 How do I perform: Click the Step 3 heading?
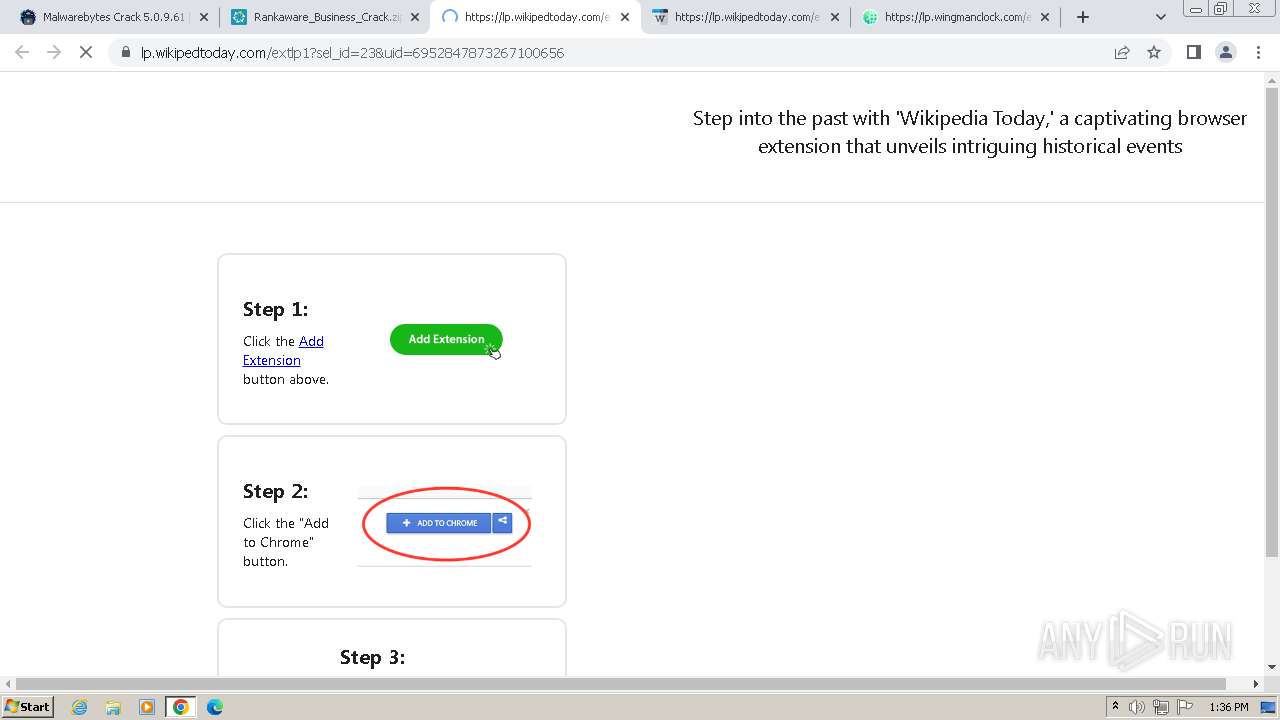tap(372, 657)
